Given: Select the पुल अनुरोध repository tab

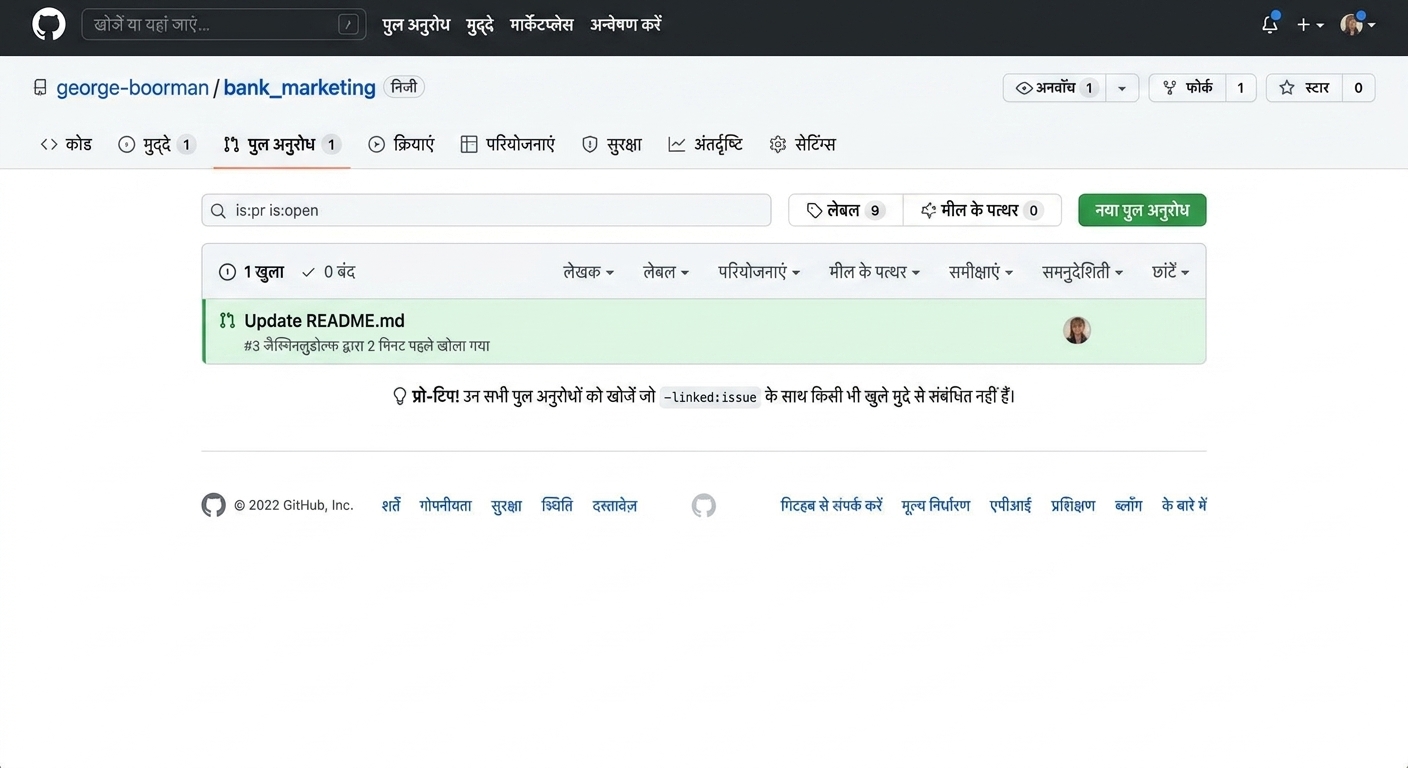Looking at the screenshot, I should point(281,144).
